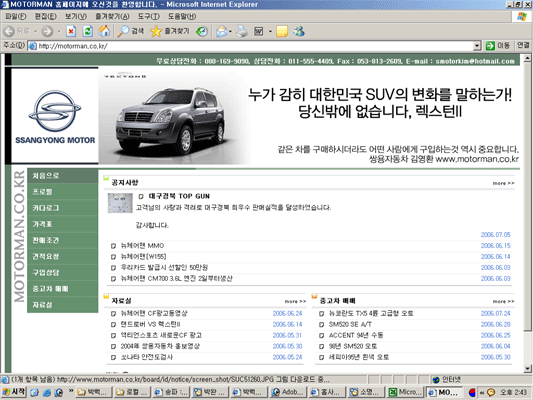Open back button history dropdown arrow

click(x=35, y=31)
